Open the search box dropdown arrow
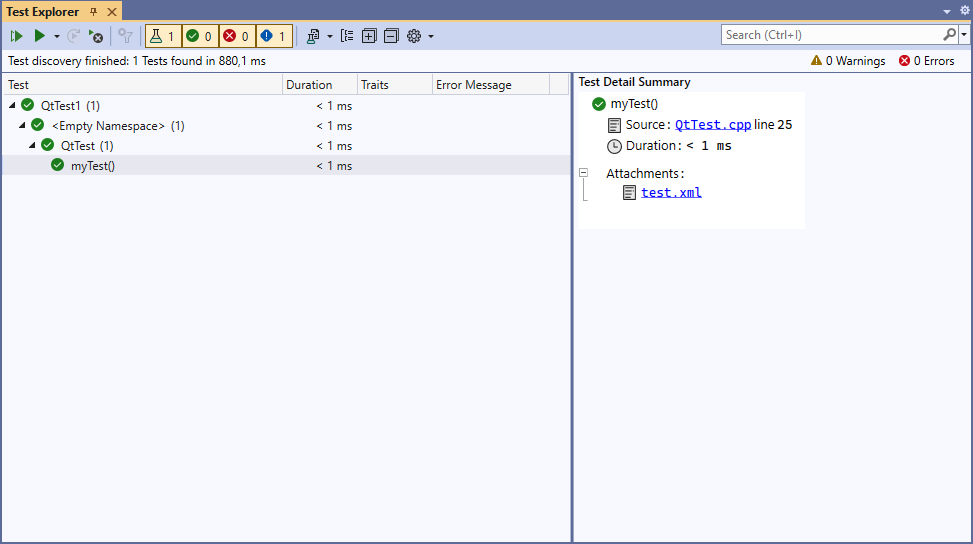Viewport: 973px width, 544px height. [x=964, y=35]
